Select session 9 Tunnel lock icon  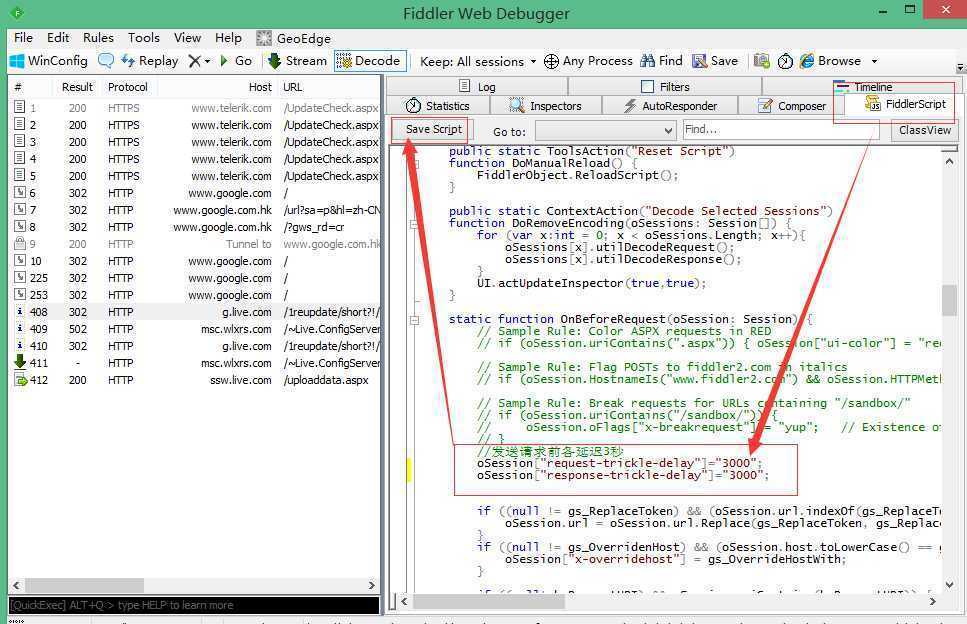click(x=20, y=244)
